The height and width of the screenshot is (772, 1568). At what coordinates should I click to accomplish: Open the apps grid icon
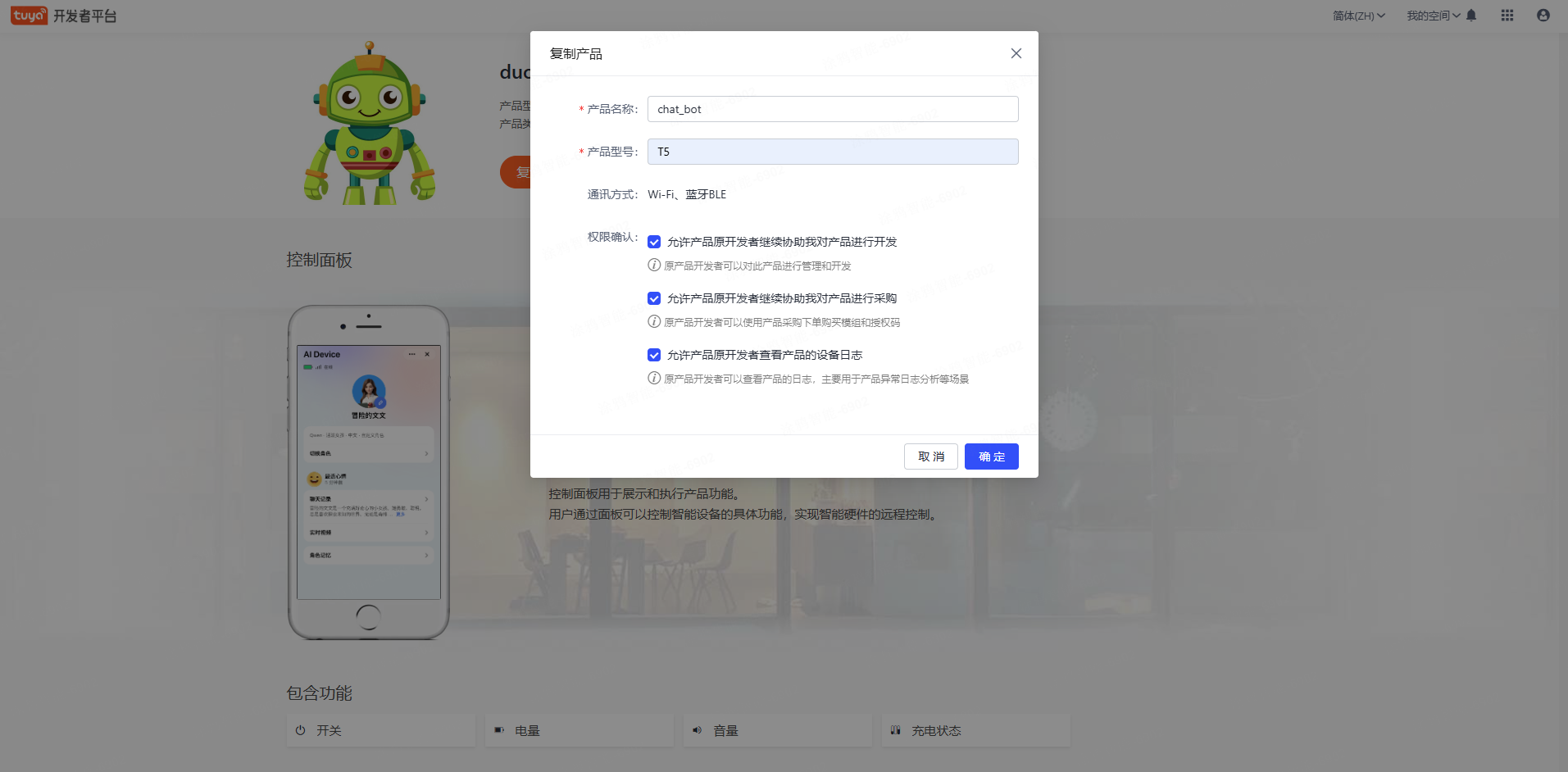coord(1507,16)
